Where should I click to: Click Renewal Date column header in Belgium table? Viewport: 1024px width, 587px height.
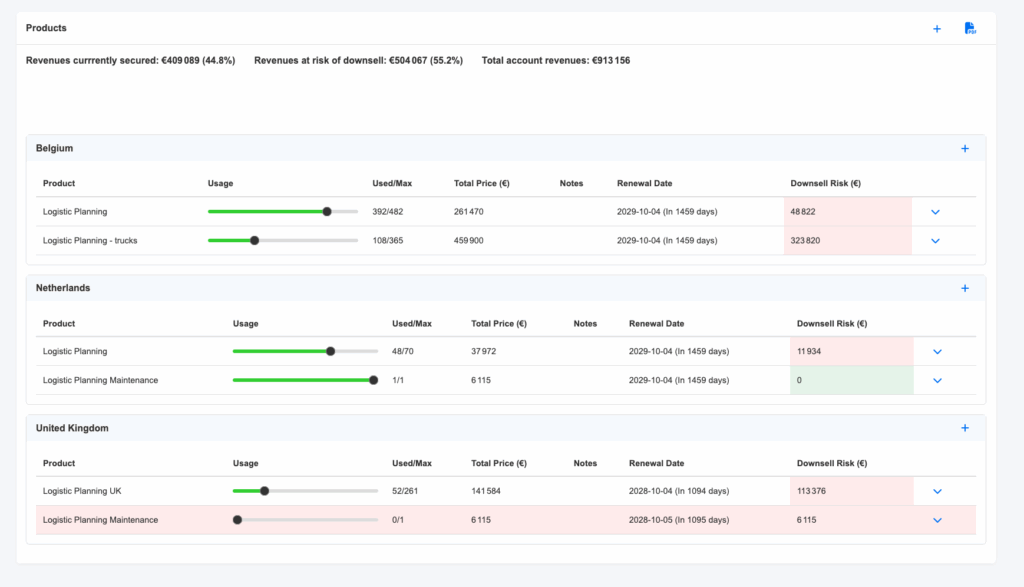pos(644,184)
